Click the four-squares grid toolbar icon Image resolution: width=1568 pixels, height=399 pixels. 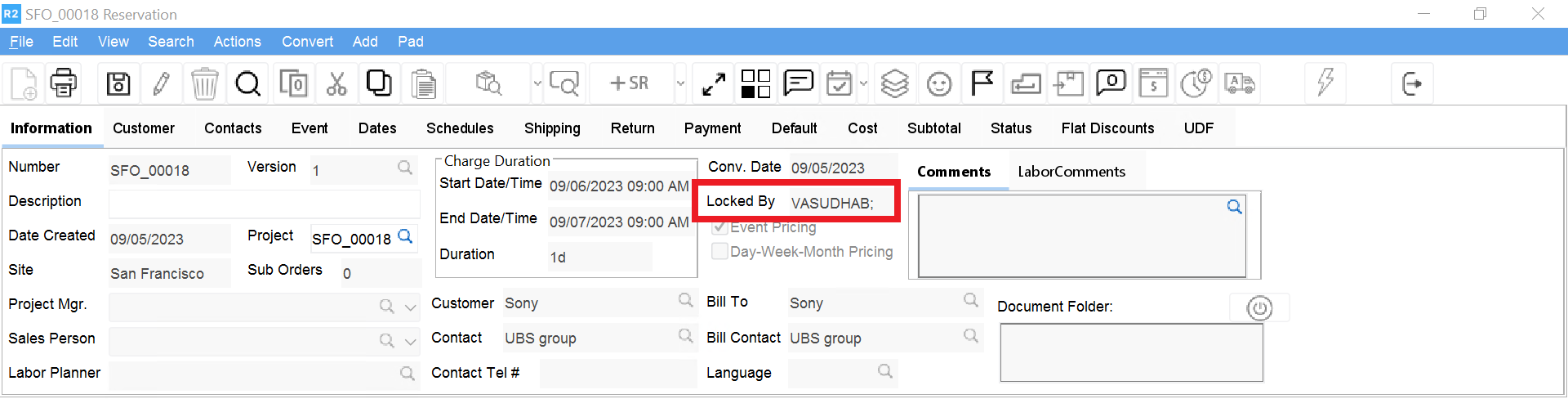click(x=755, y=83)
